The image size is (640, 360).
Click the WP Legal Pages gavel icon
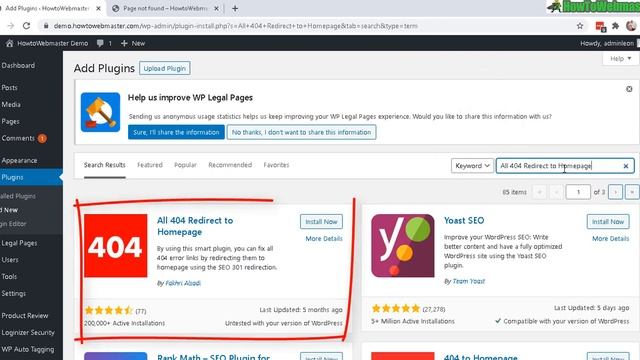click(x=100, y=112)
